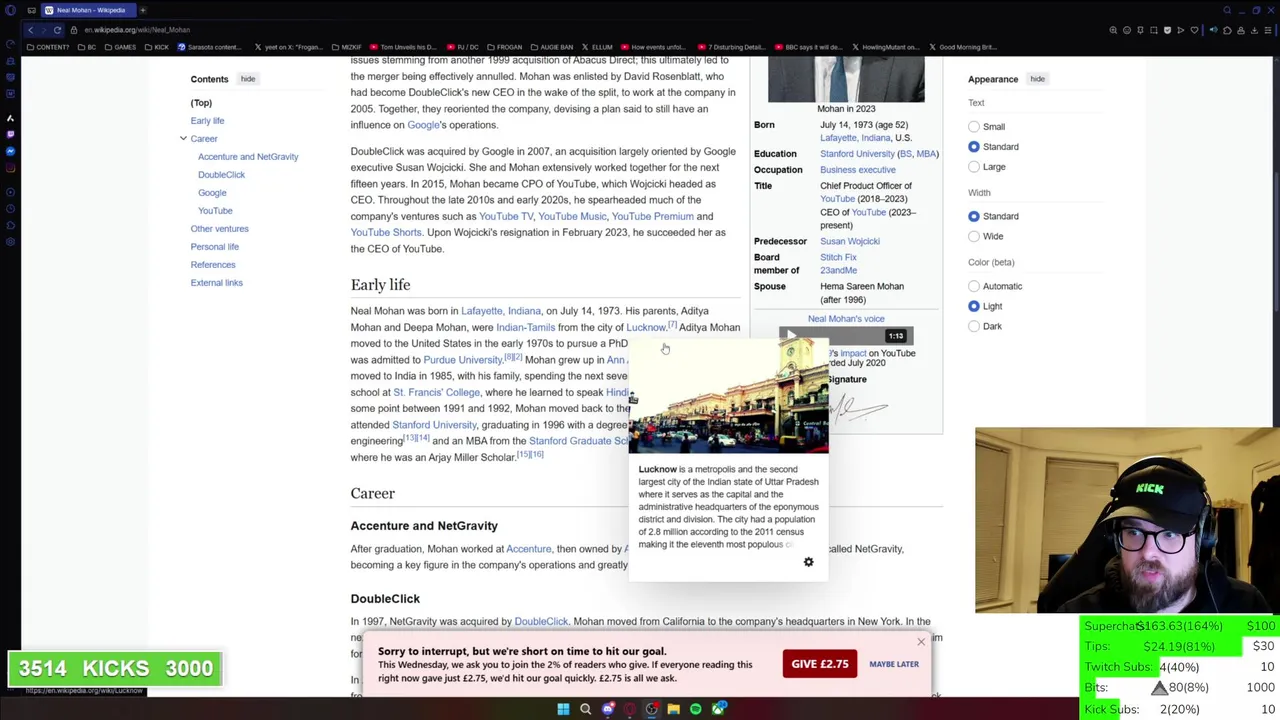The height and width of the screenshot is (720, 1280).
Task: Select Large text size
Action: 974,167
